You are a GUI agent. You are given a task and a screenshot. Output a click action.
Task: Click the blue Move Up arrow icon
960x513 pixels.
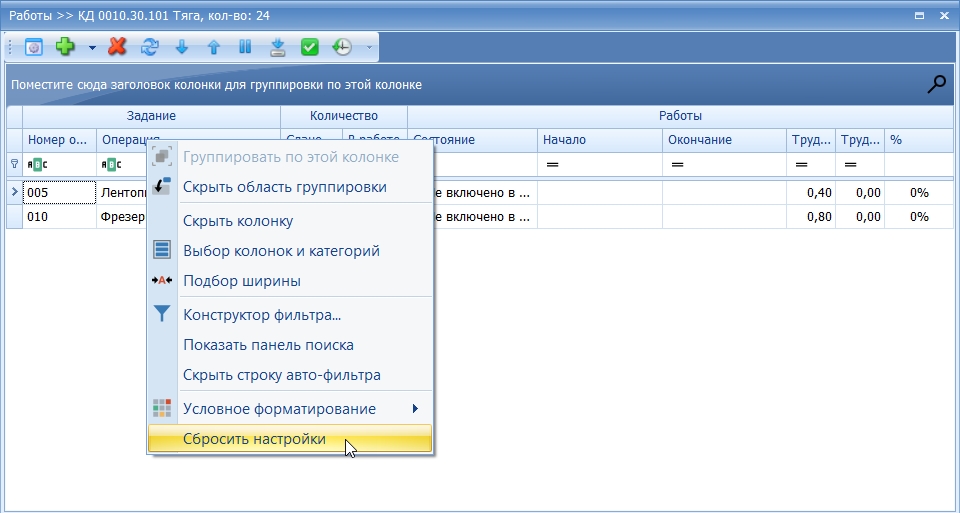tap(213, 47)
